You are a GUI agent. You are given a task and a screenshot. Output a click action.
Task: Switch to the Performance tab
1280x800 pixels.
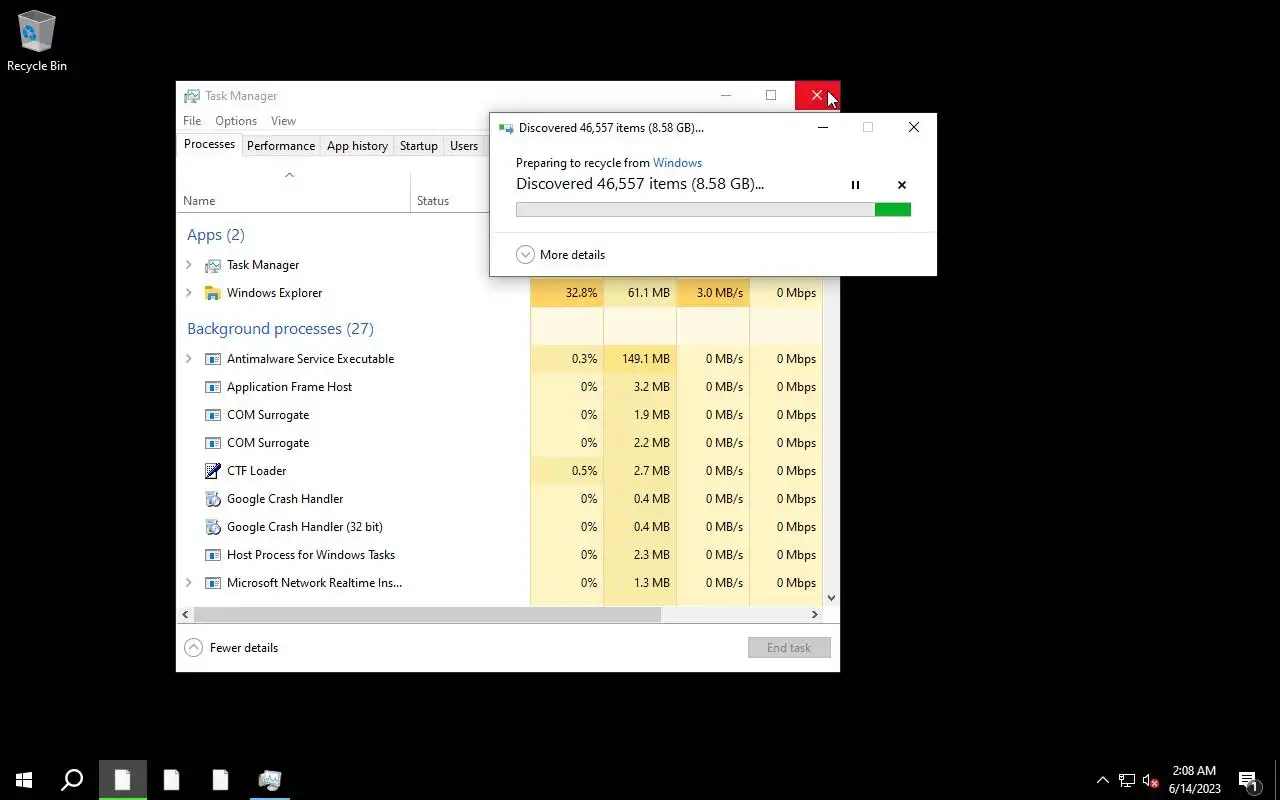click(281, 146)
